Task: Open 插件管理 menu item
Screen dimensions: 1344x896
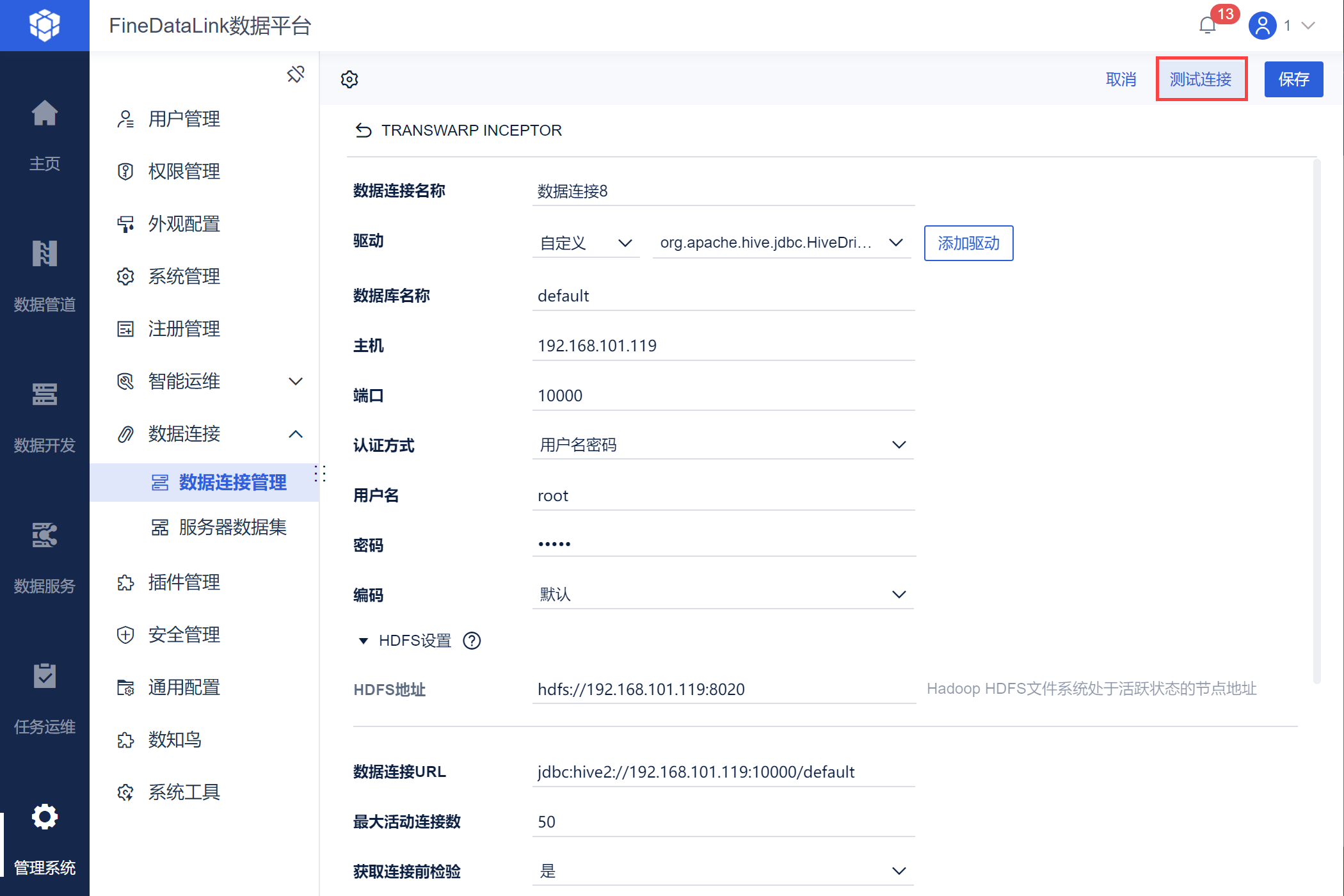Action: pyautogui.click(x=184, y=582)
